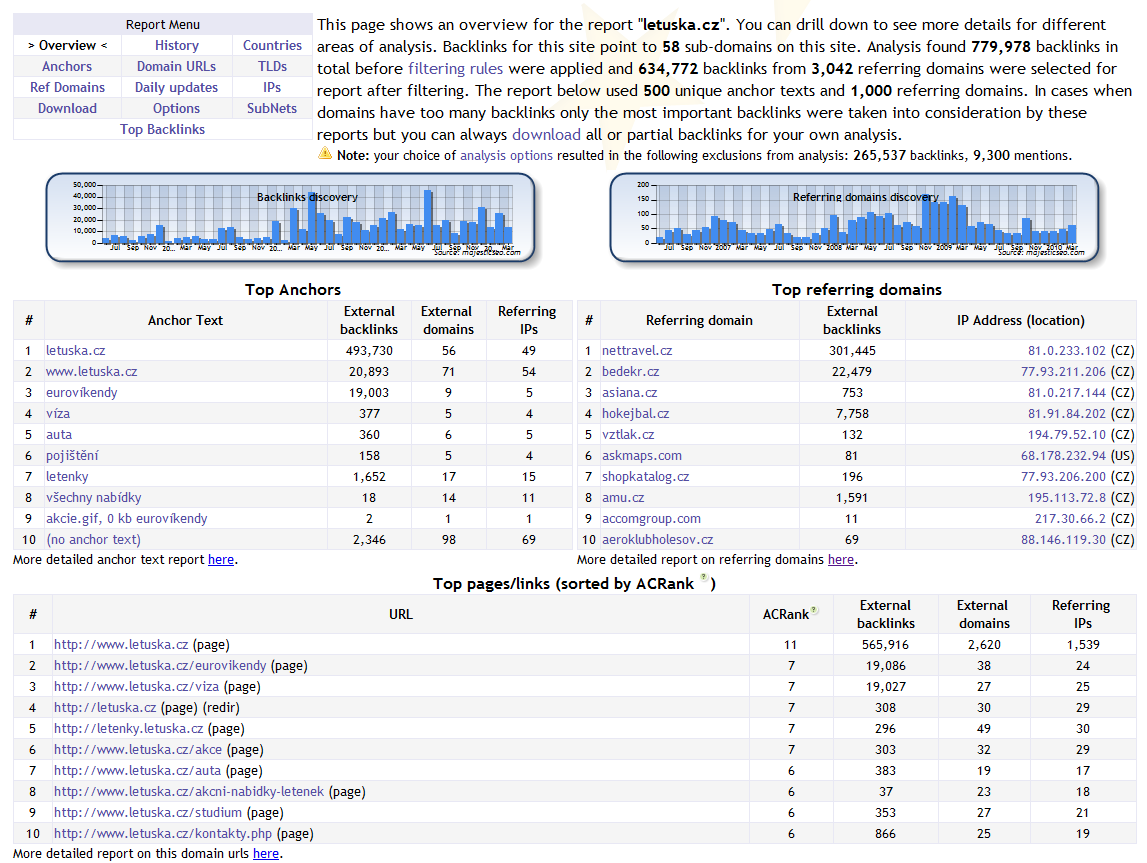Open the Anchors report menu item
This screenshot has width=1147, height=863.
[67, 67]
